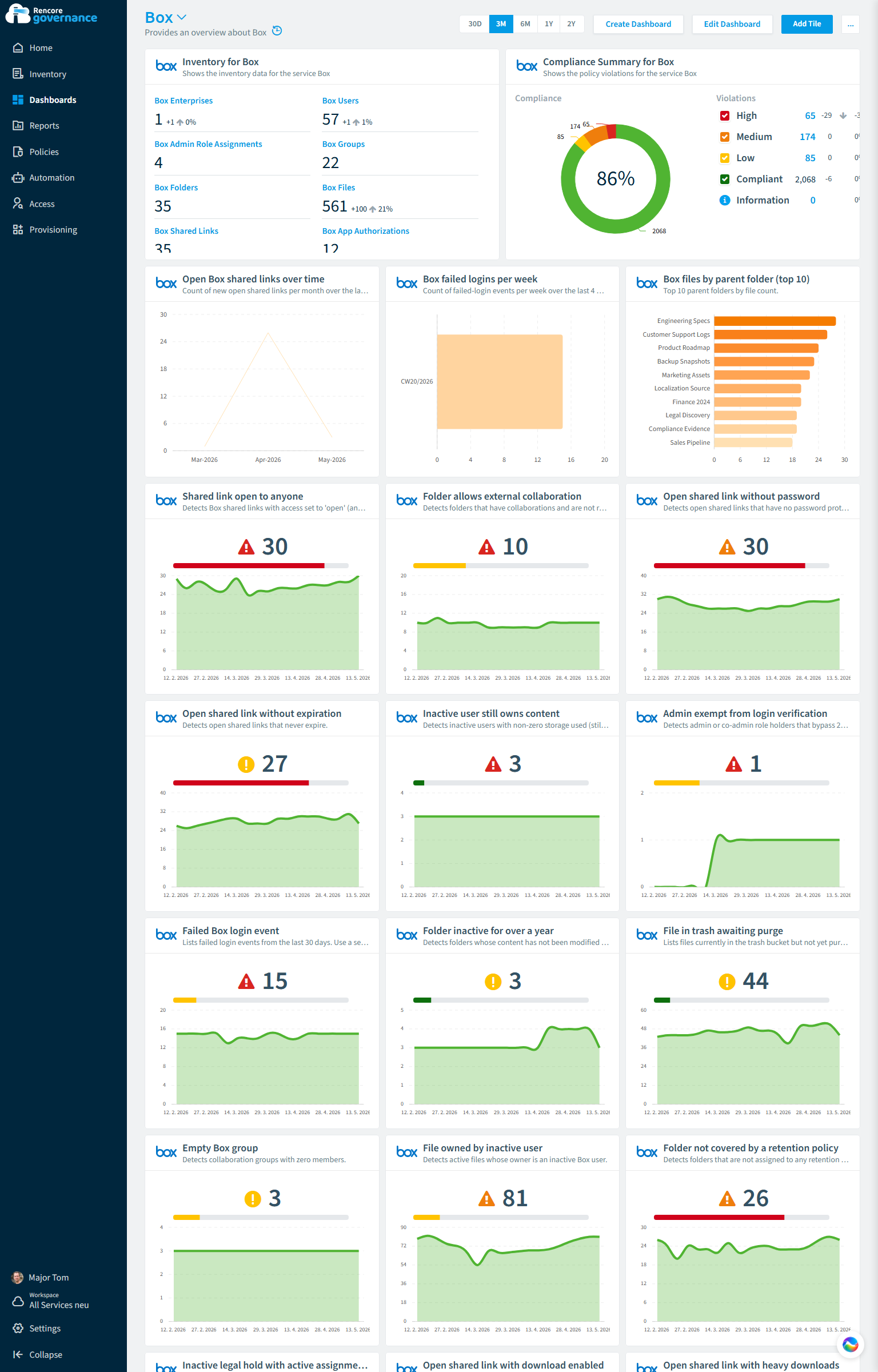This screenshot has height=1372, width=878.
Task: Open the Box Folders link
Action: coord(176,188)
